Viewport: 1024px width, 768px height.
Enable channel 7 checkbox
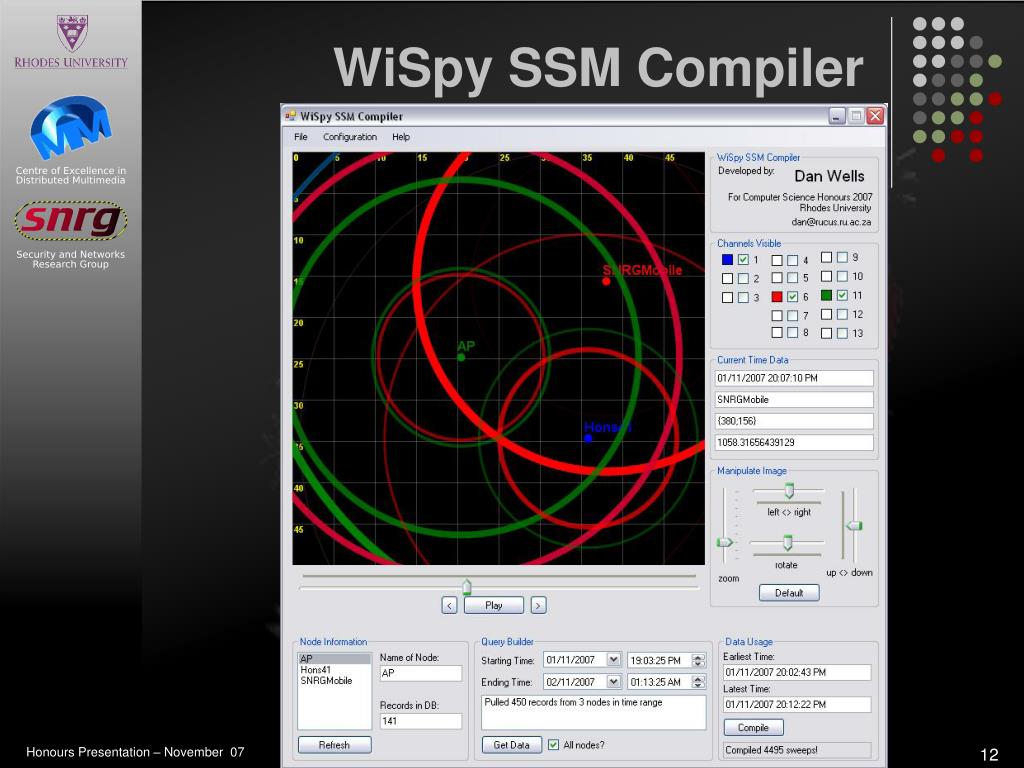coord(792,316)
